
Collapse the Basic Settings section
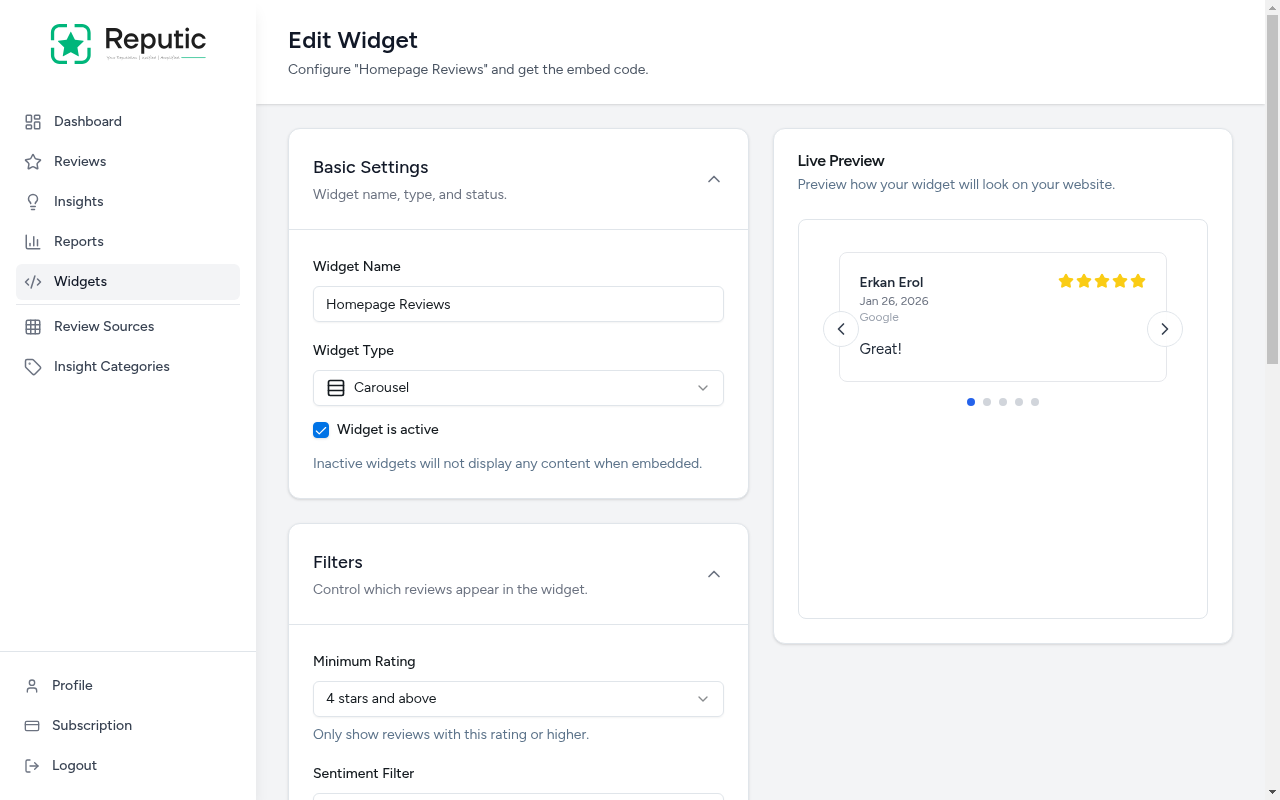714,178
